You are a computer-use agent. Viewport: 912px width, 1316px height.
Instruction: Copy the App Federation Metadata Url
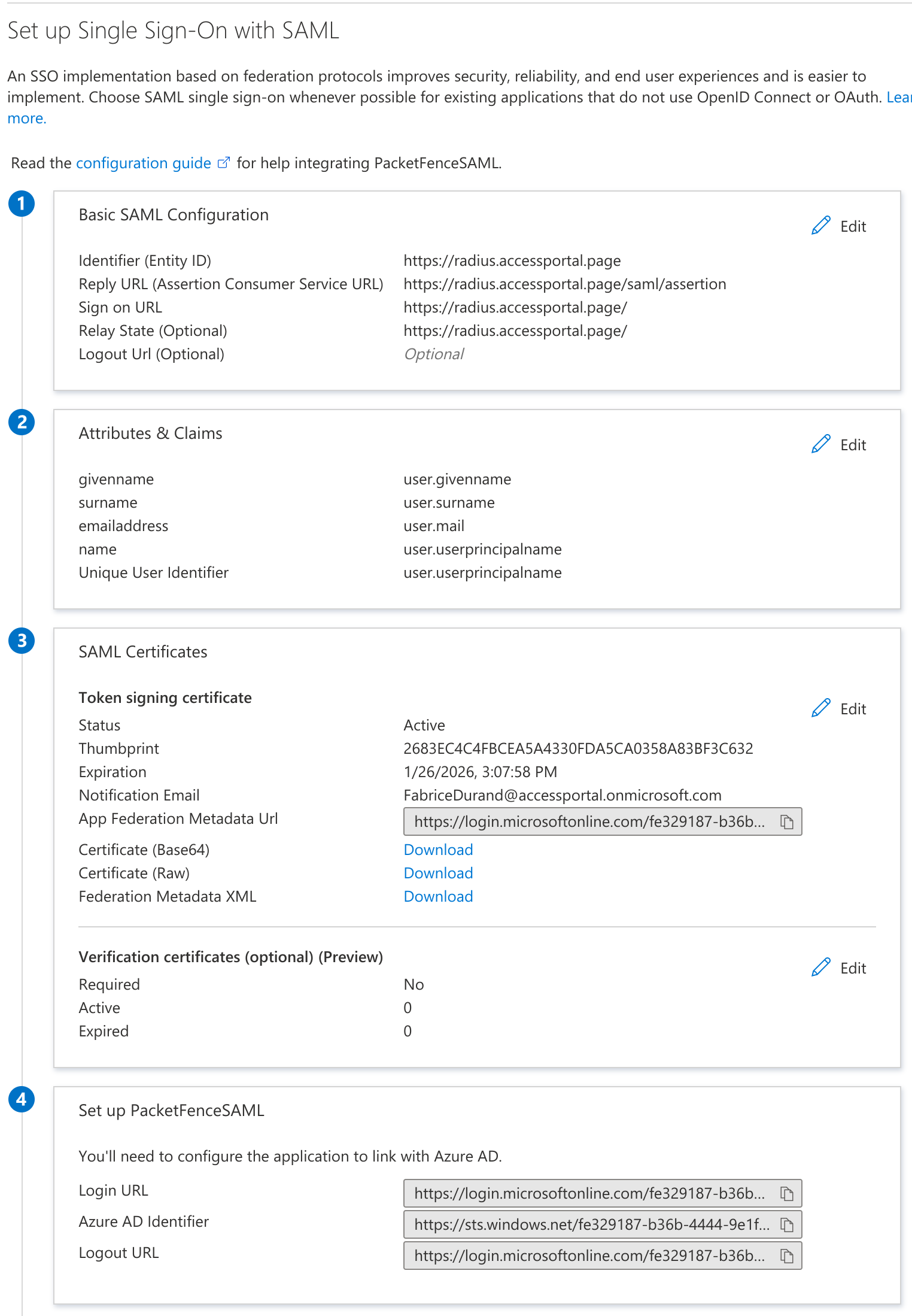(786, 822)
